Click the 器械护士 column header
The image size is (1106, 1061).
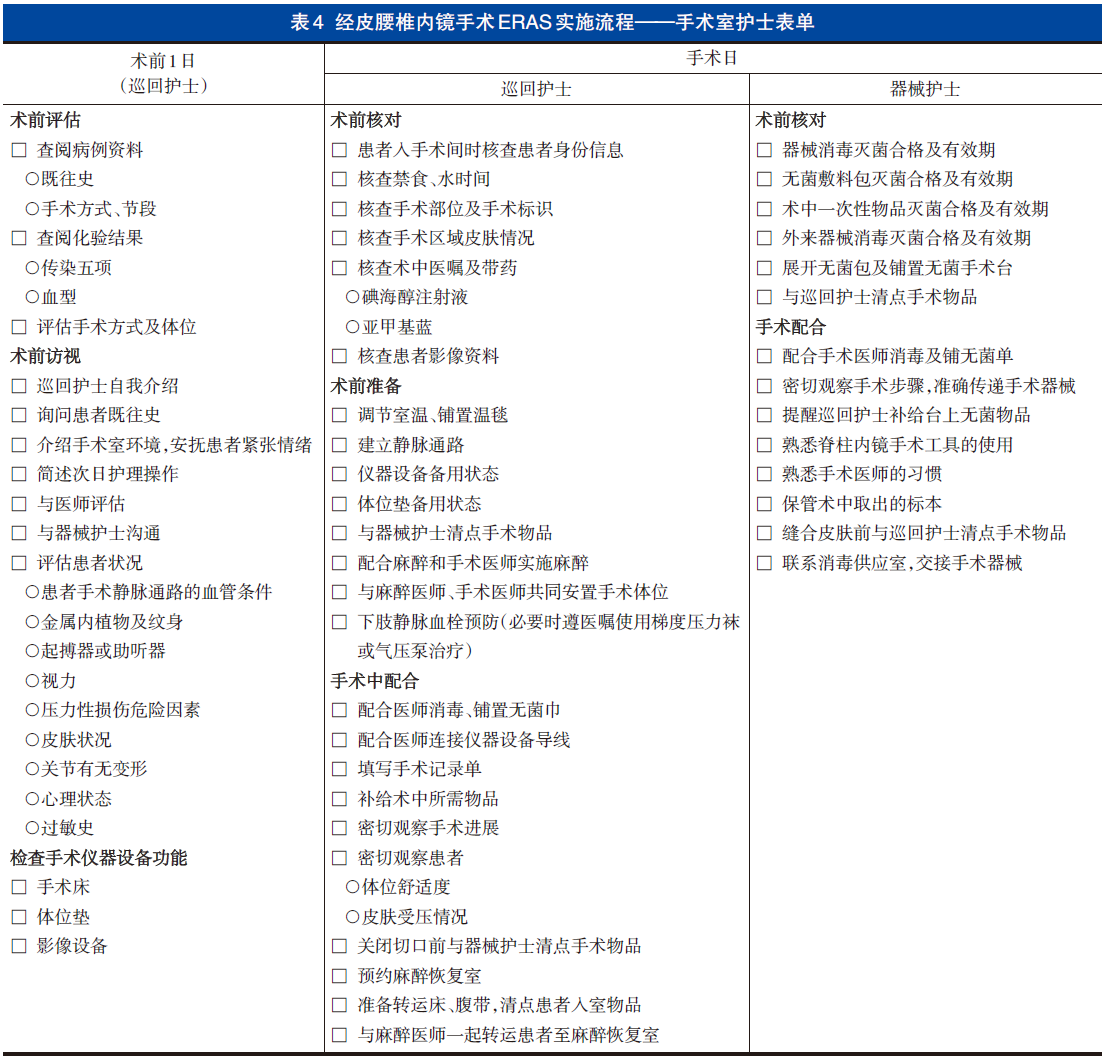pyautogui.click(x=925, y=89)
